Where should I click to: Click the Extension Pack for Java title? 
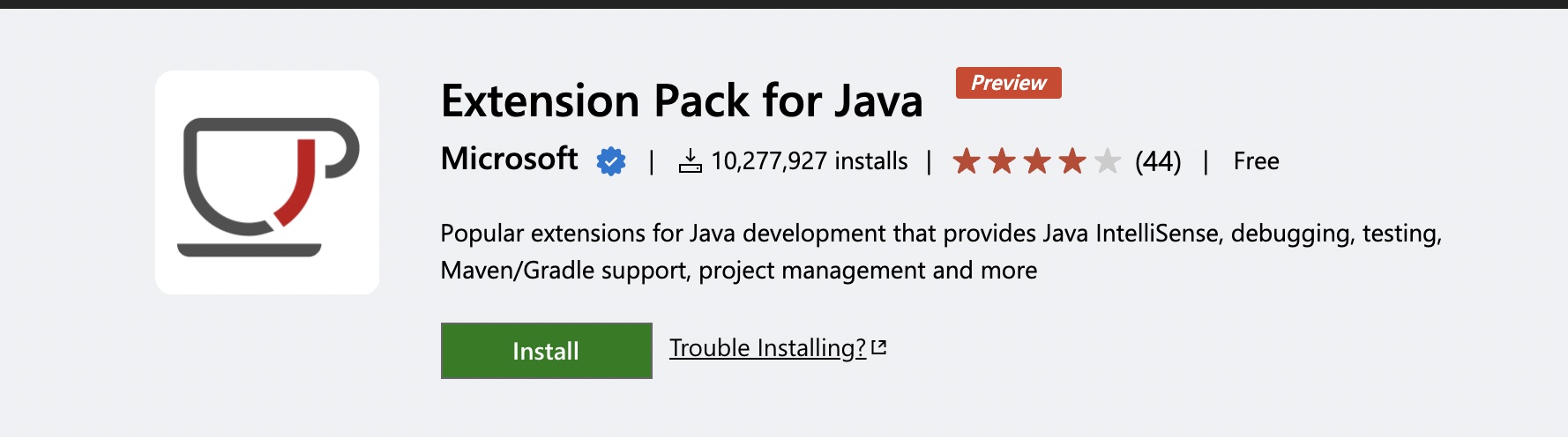[681, 100]
